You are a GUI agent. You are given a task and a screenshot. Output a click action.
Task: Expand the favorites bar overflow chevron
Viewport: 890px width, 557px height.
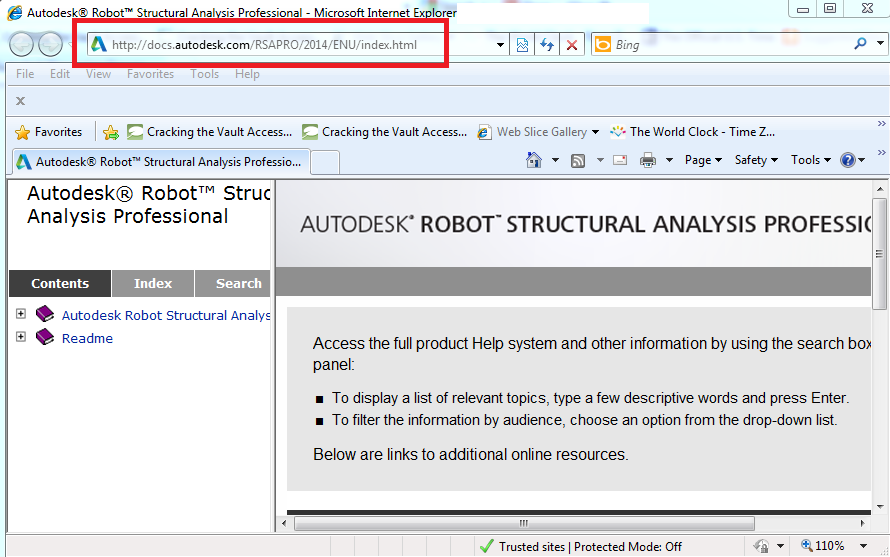pos(881,124)
